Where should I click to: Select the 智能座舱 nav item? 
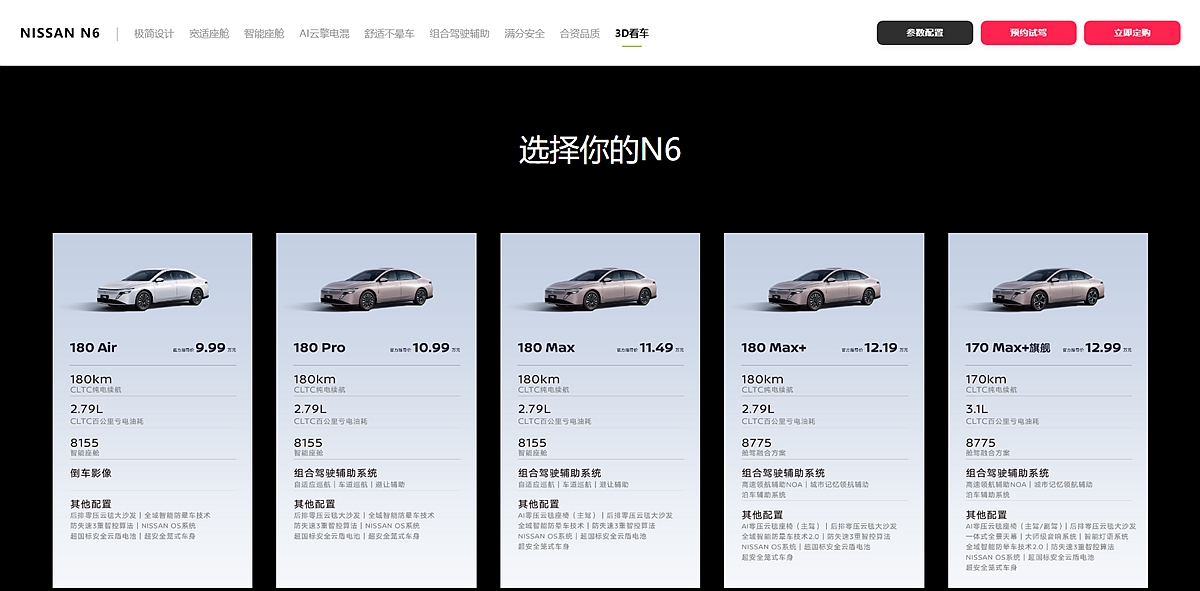point(264,33)
